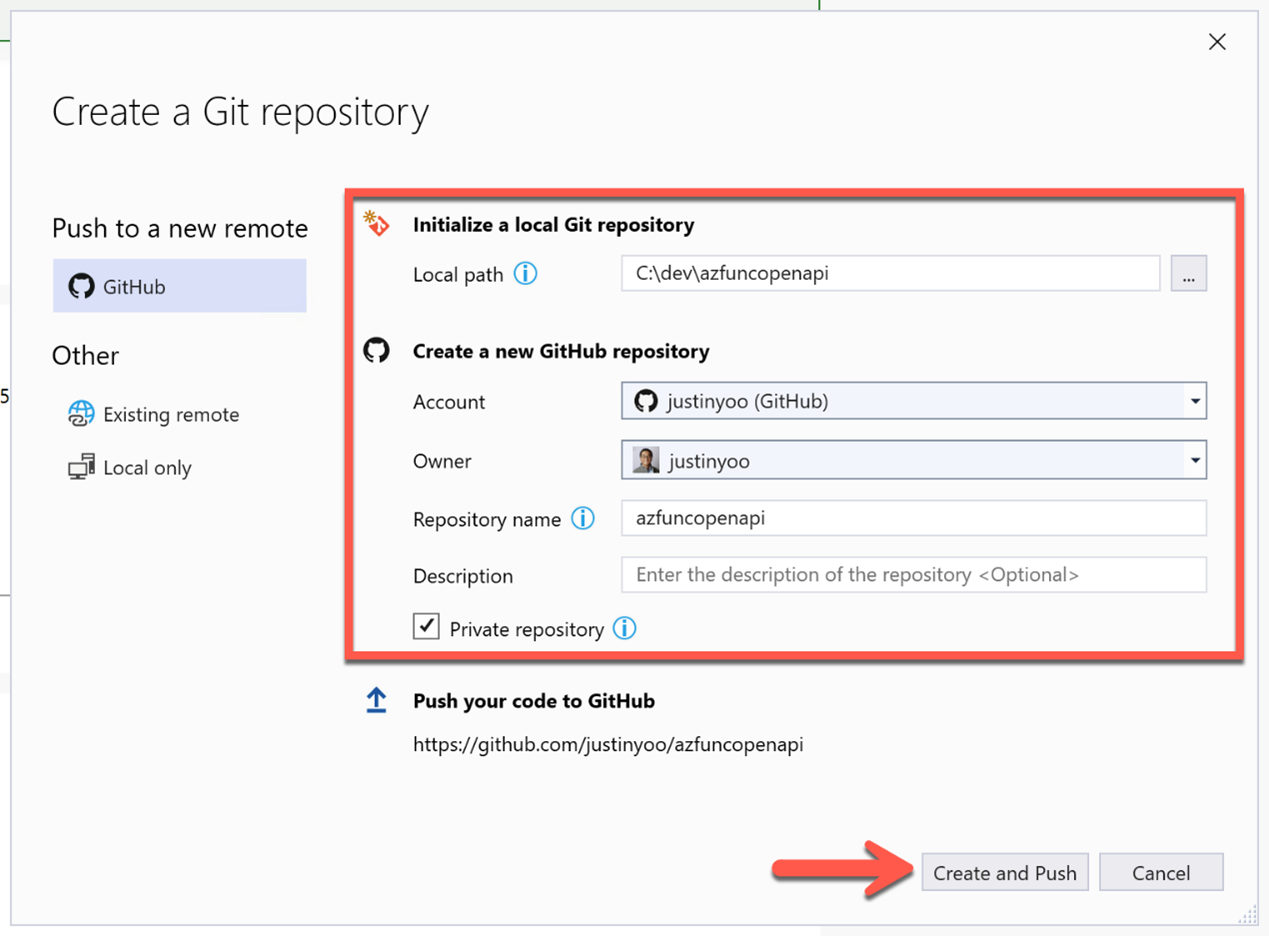Screen dimensions: 1269x936
Task: Click the Existing remote globe icon
Action: click(x=81, y=414)
